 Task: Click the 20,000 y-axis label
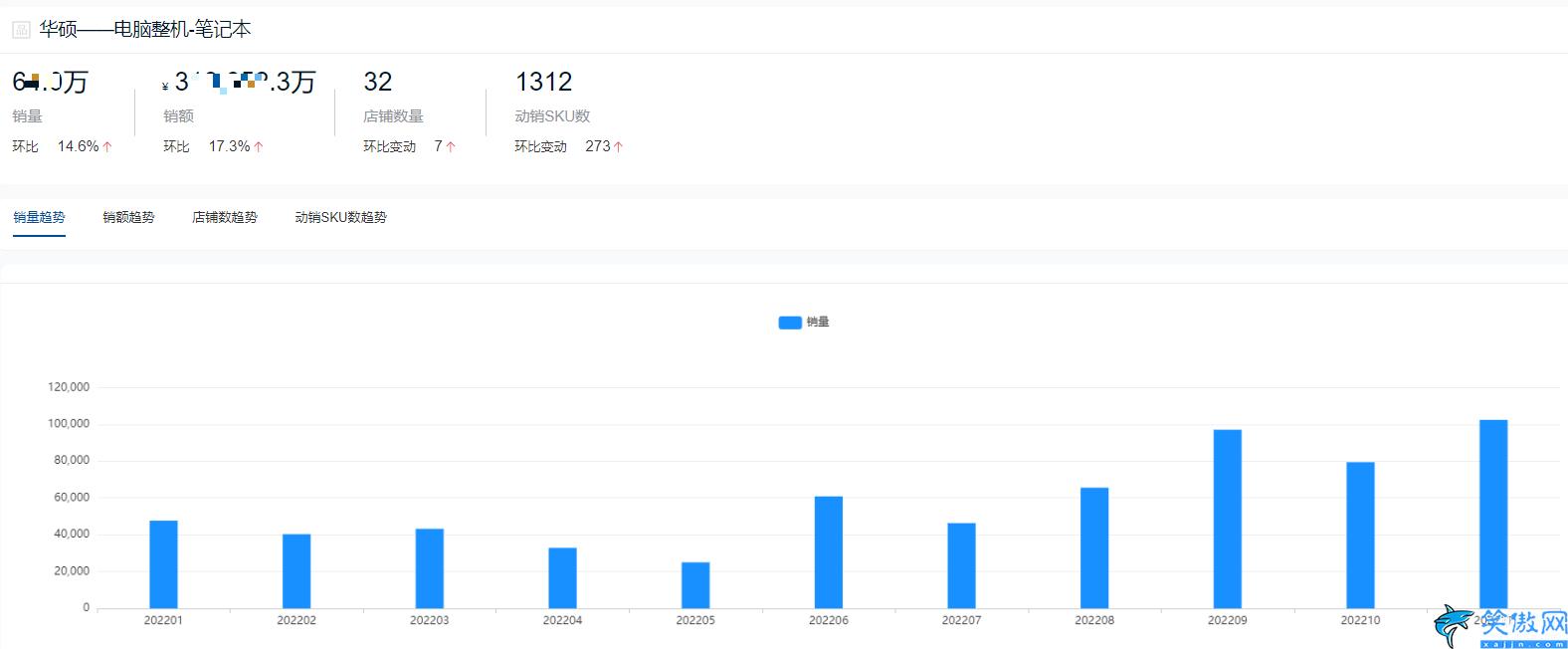pyautogui.click(x=72, y=571)
